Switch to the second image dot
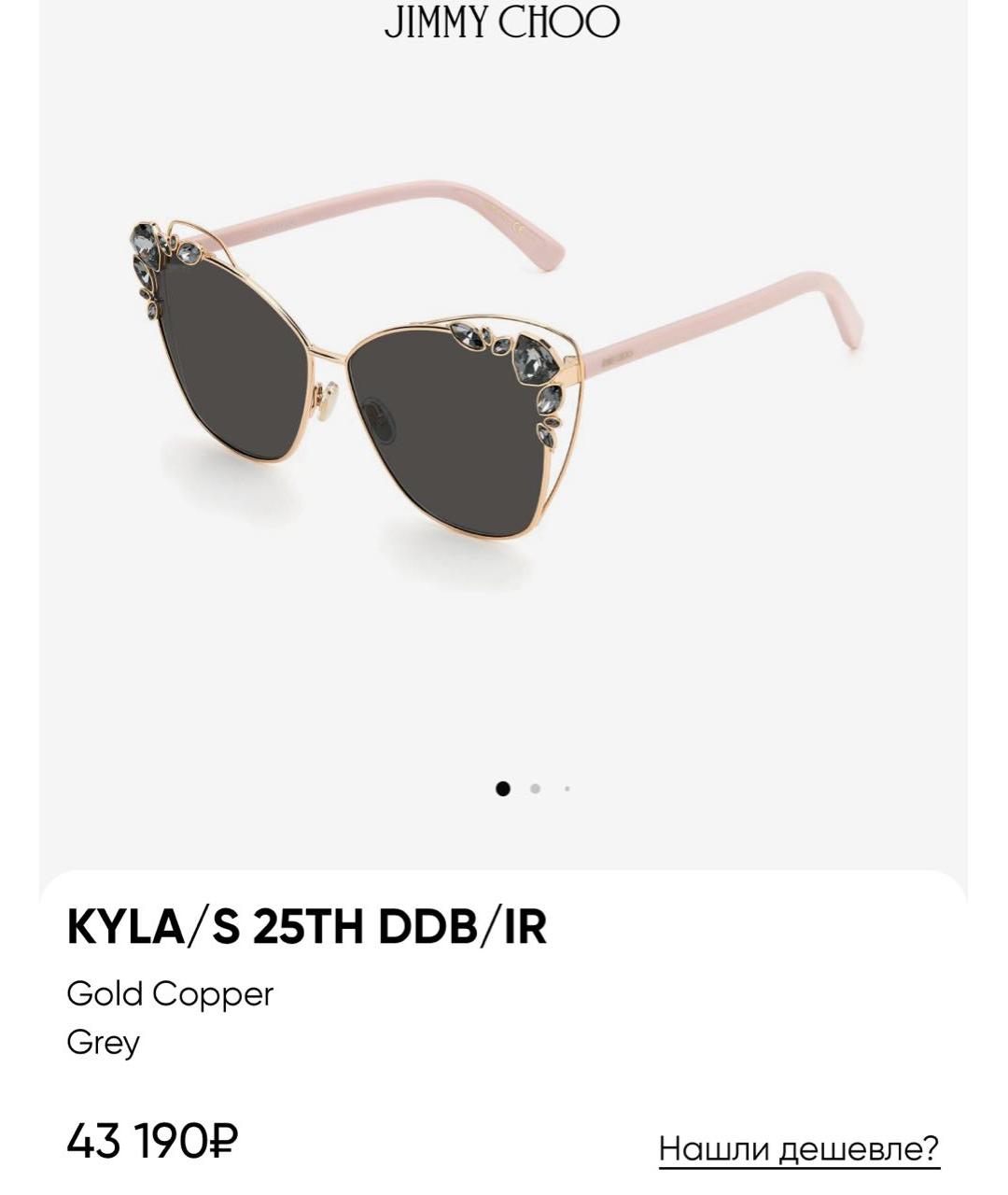1008x1195 pixels. click(535, 789)
